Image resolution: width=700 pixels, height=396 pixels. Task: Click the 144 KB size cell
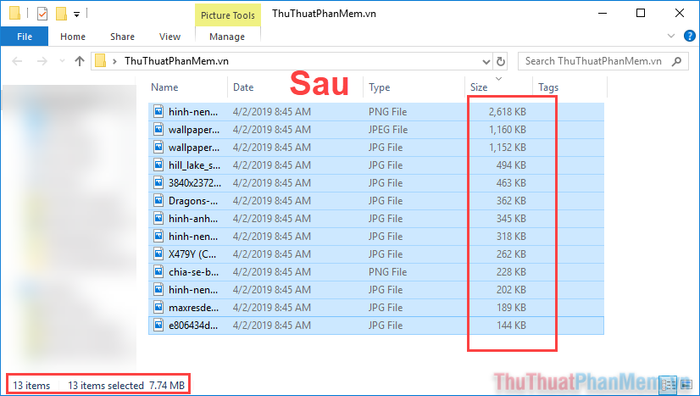click(511, 325)
